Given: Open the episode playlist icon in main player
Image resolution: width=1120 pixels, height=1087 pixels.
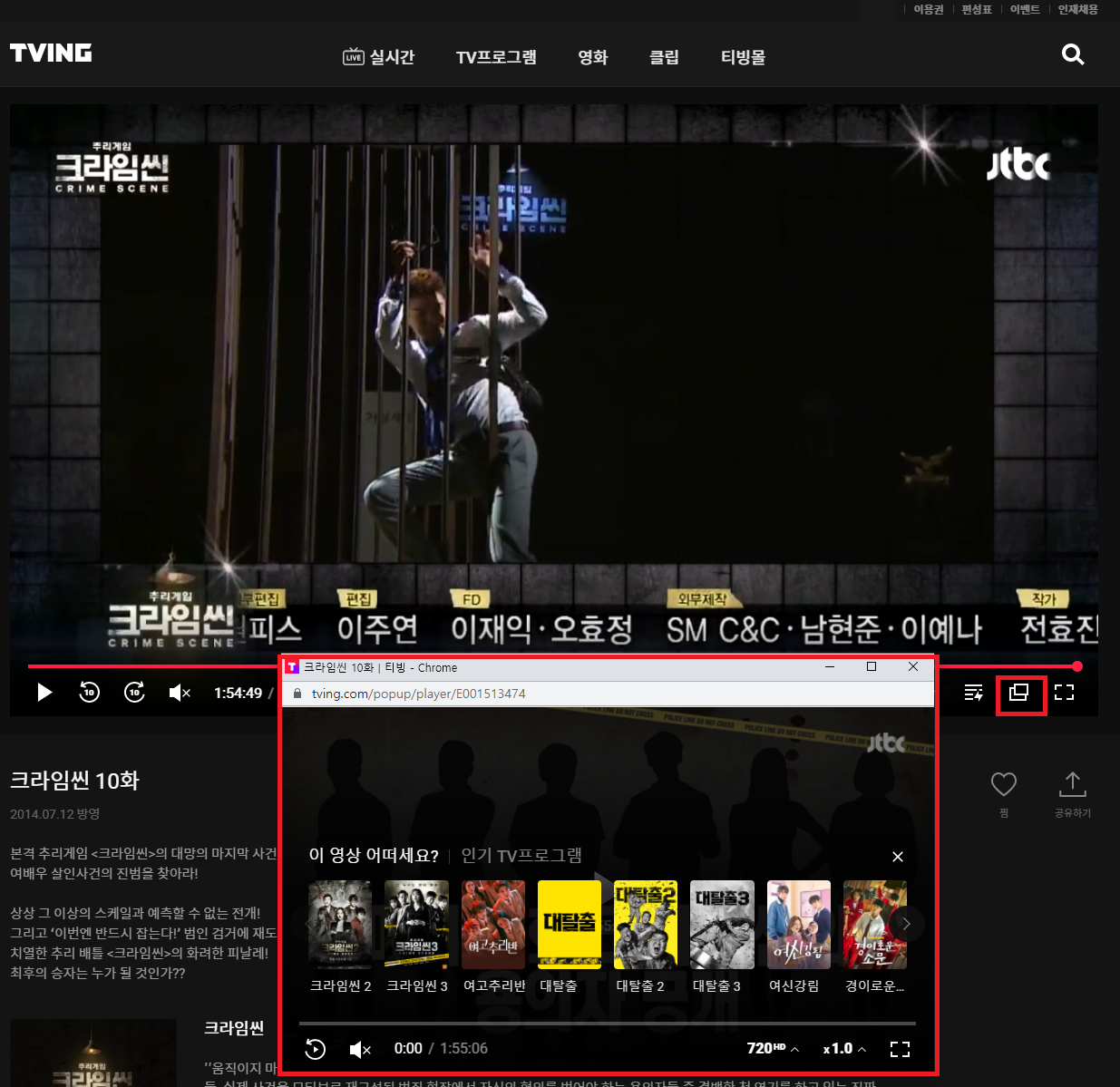Looking at the screenshot, I should 973,693.
